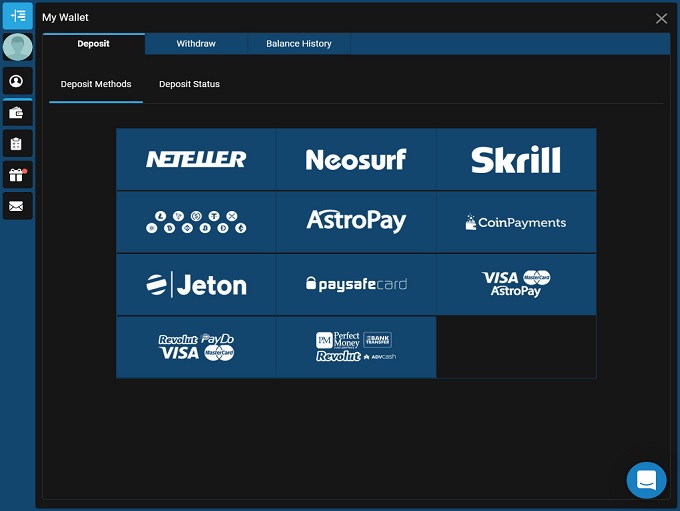This screenshot has height=511, width=680.
Task: Select the Deposit Methods sub-tab
Action: [96, 84]
